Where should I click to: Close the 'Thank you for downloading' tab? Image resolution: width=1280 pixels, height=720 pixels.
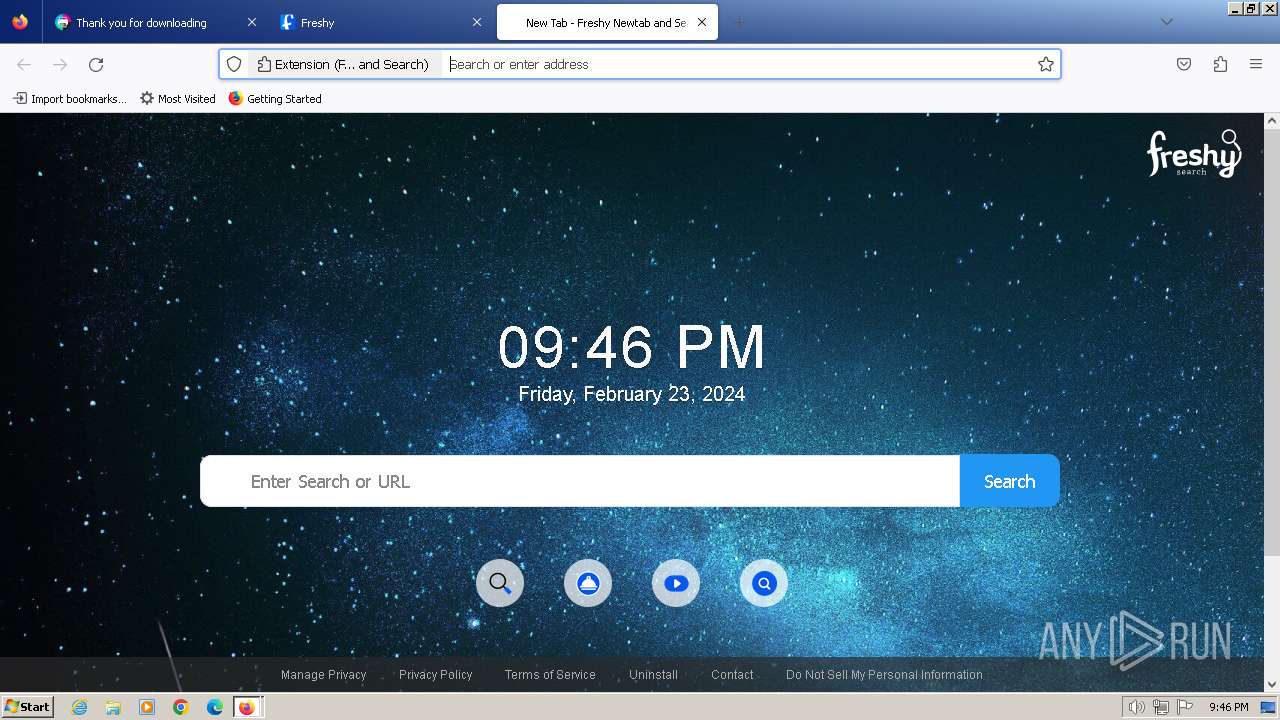(x=251, y=22)
